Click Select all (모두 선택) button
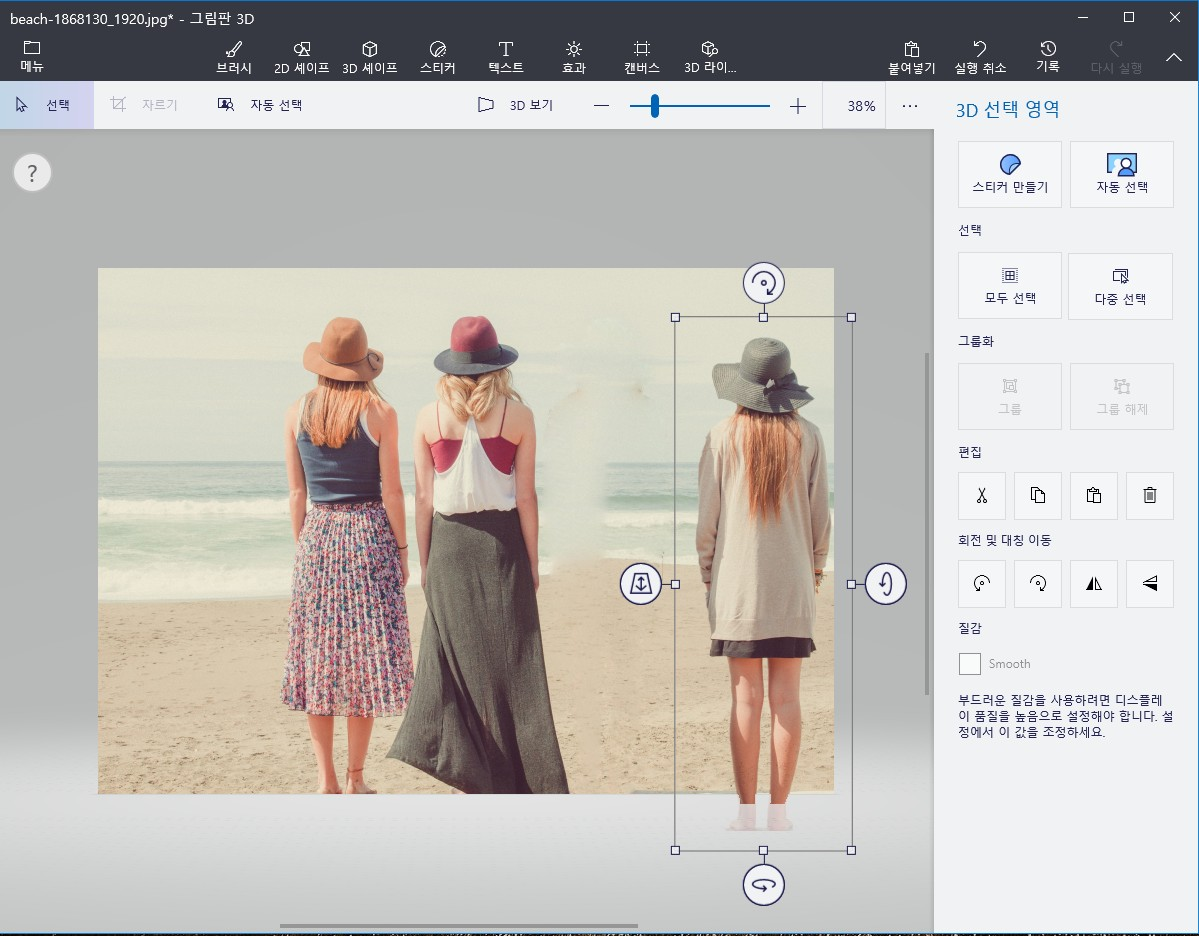 tap(1009, 285)
